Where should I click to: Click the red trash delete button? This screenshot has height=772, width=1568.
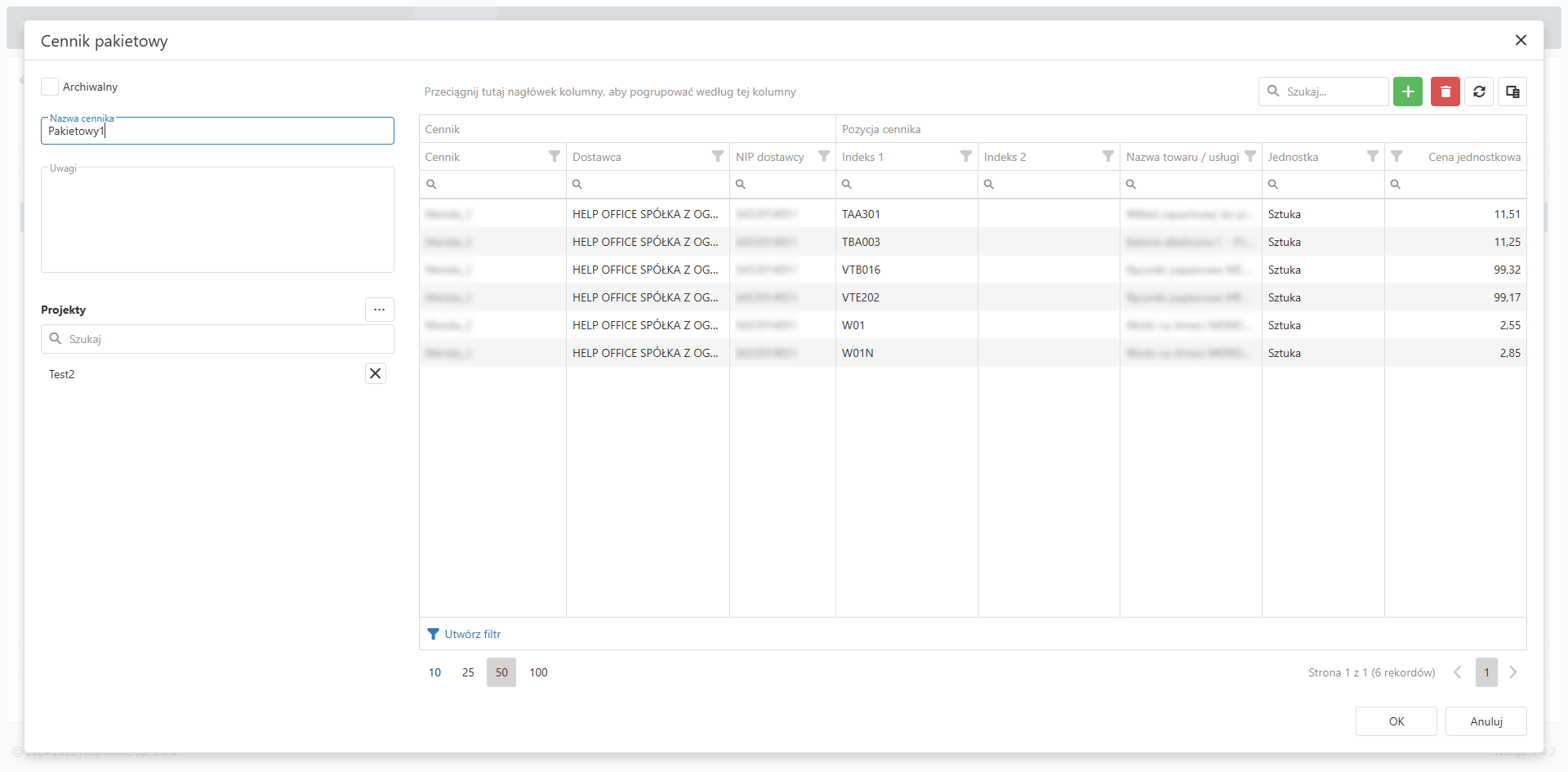(x=1445, y=91)
